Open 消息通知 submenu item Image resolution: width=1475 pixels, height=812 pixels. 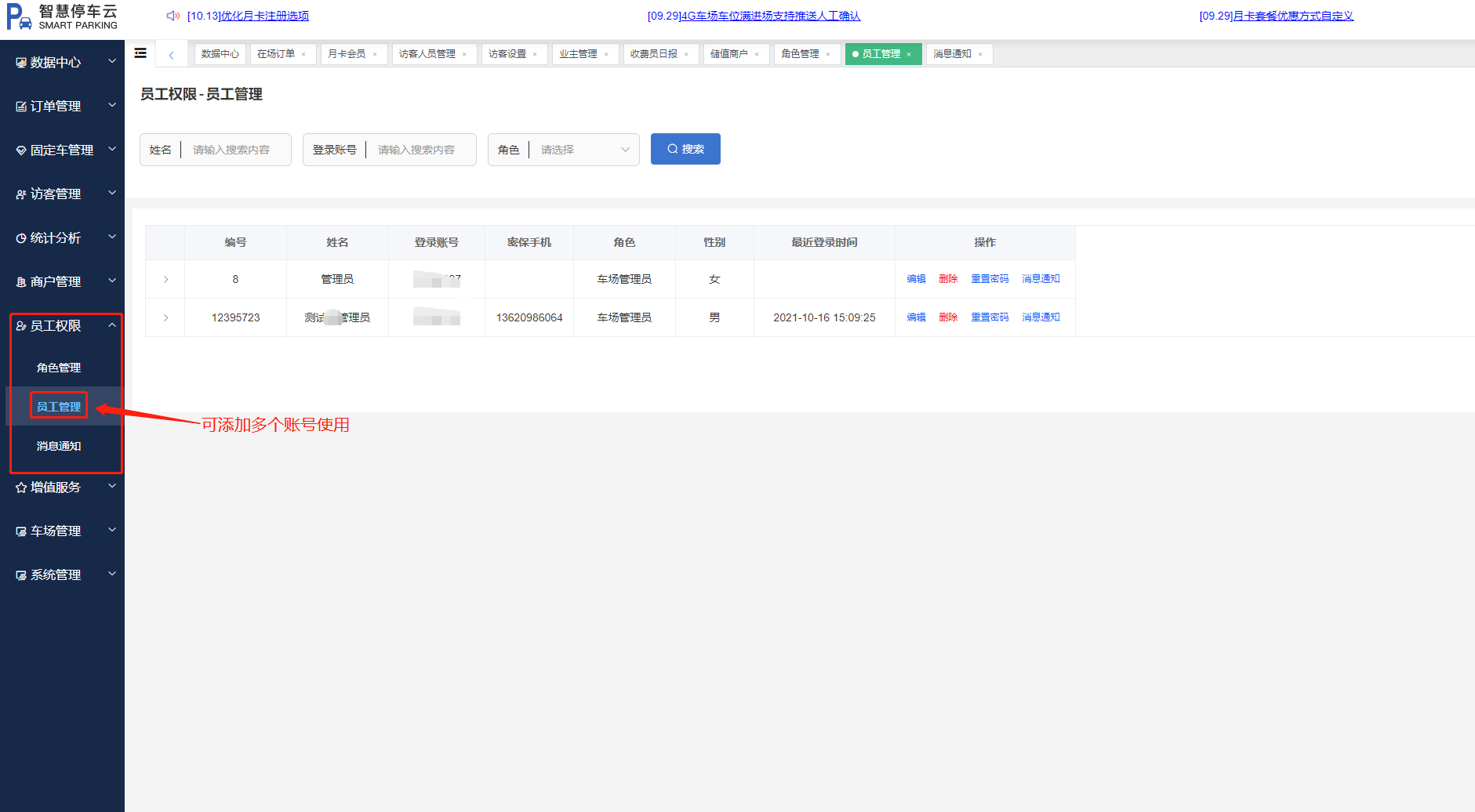59,446
